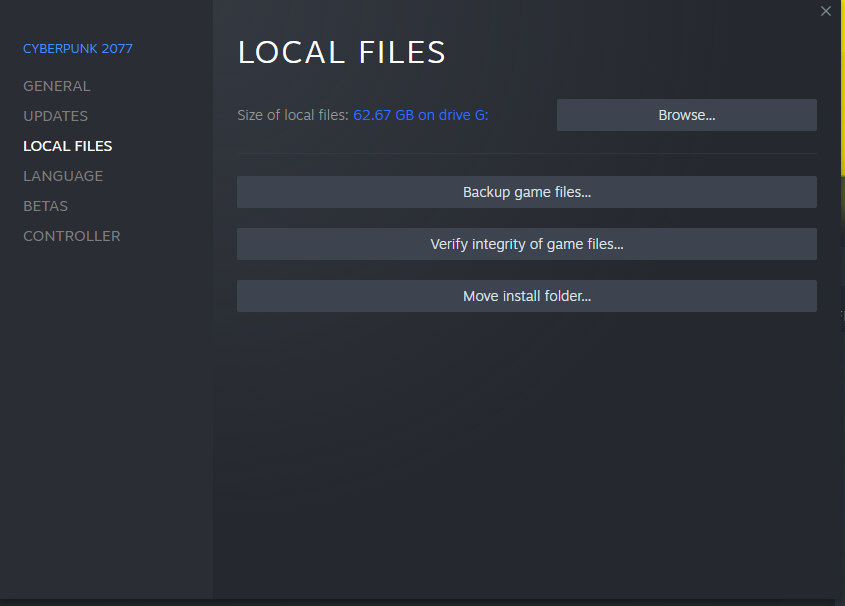Select Local Files in the sidebar
Viewport: 845px width, 606px height.
tap(68, 146)
